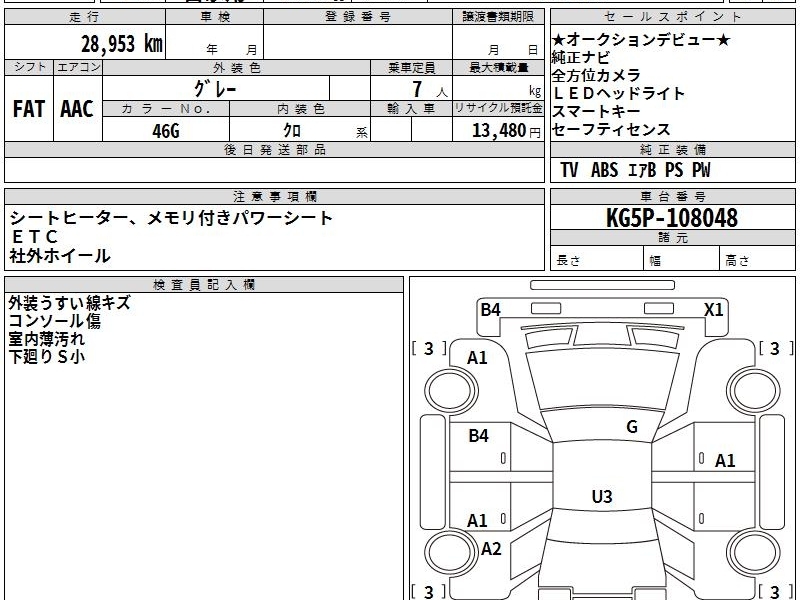Click the G mark on the windshield
This screenshot has width=800, height=600.
tap(632, 427)
